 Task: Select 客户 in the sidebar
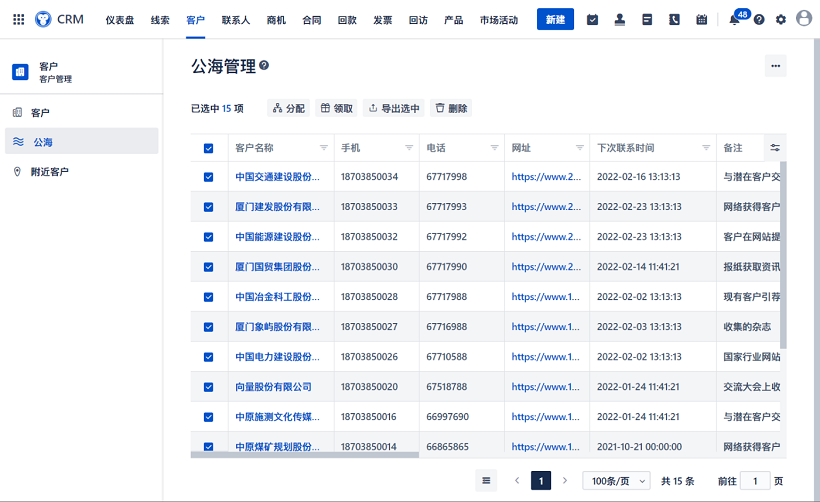click(x=82, y=112)
